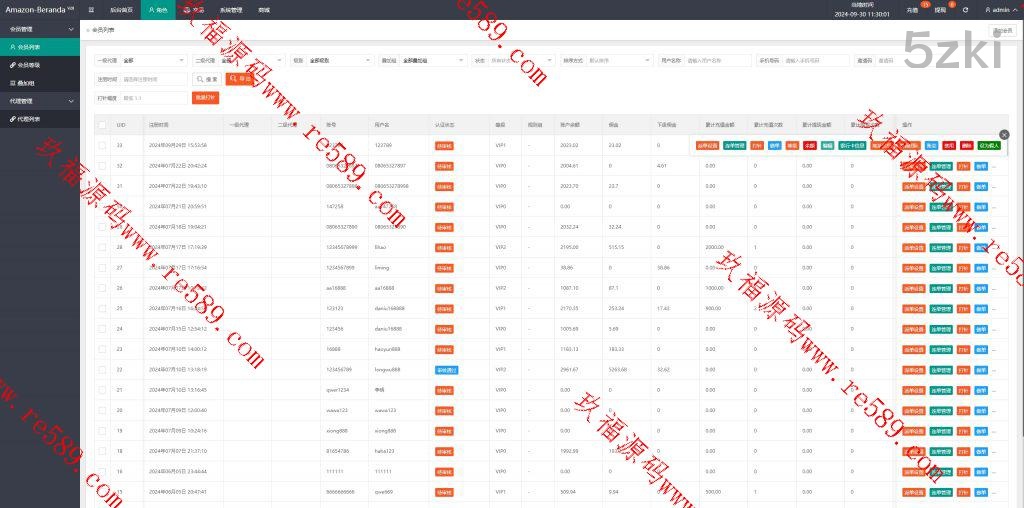Tick the checkbox for UID 33 row
Image resolution: width=1024 pixels, height=508 pixels.
(102, 146)
